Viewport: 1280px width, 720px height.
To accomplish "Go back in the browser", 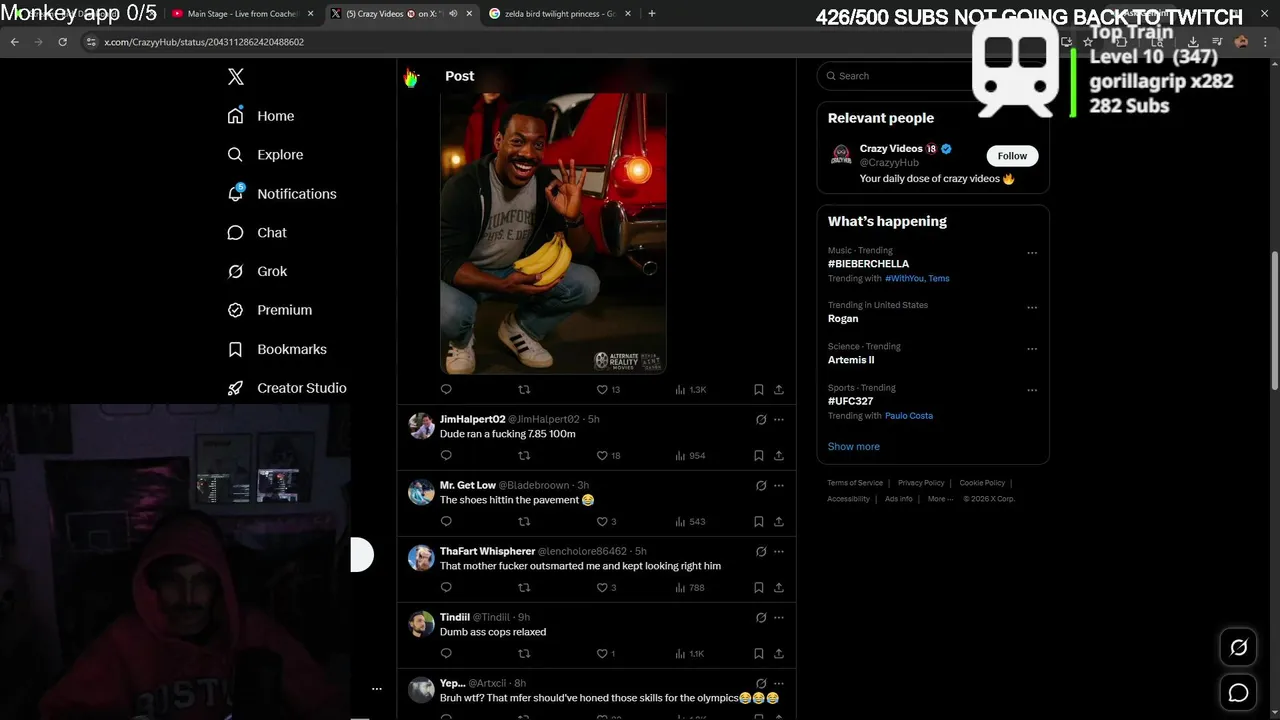I will (x=14, y=42).
